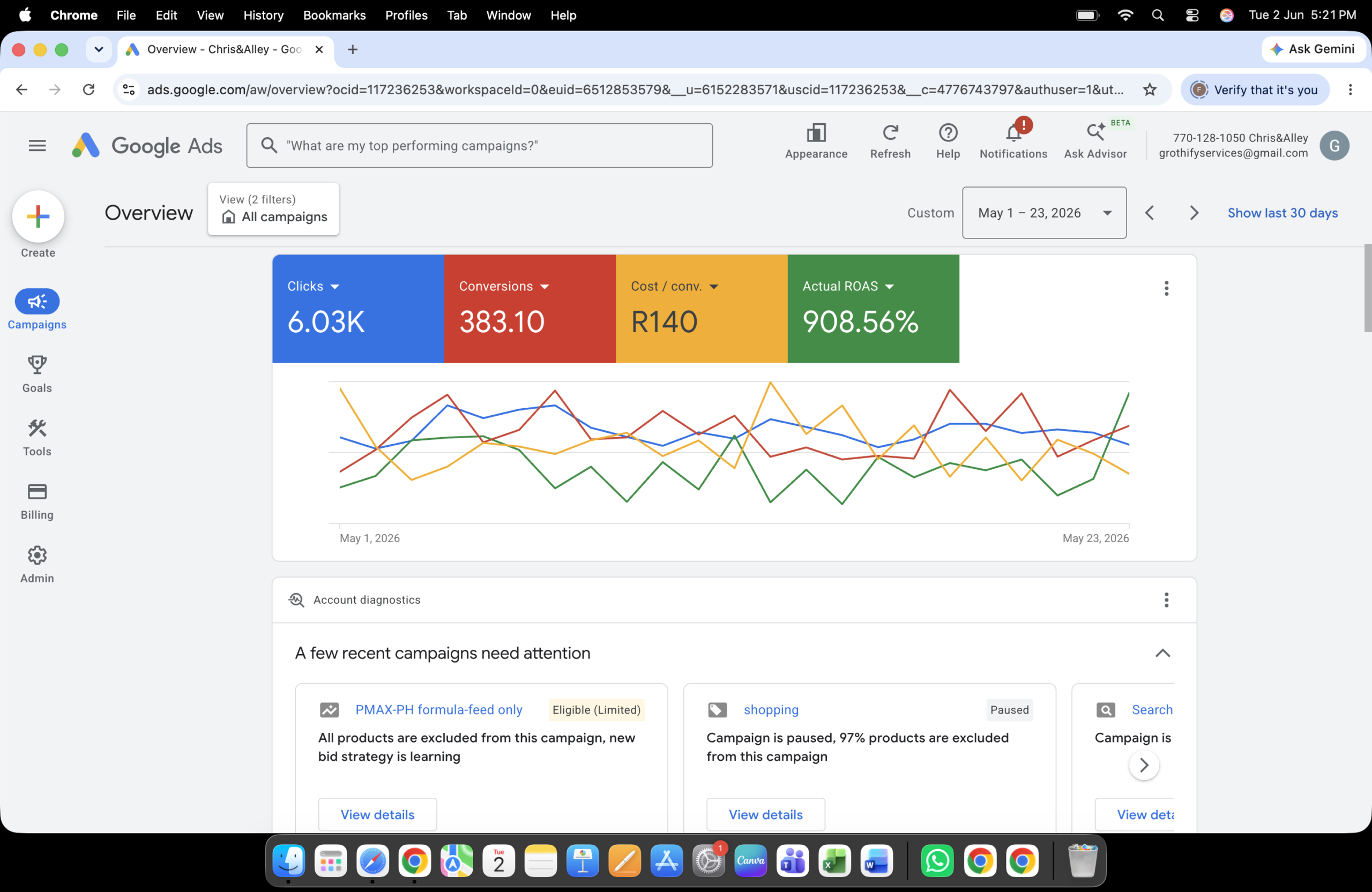Image resolution: width=1372 pixels, height=892 pixels.
Task: Open PMAX-PH formula-feed only campaign link
Action: (439, 709)
